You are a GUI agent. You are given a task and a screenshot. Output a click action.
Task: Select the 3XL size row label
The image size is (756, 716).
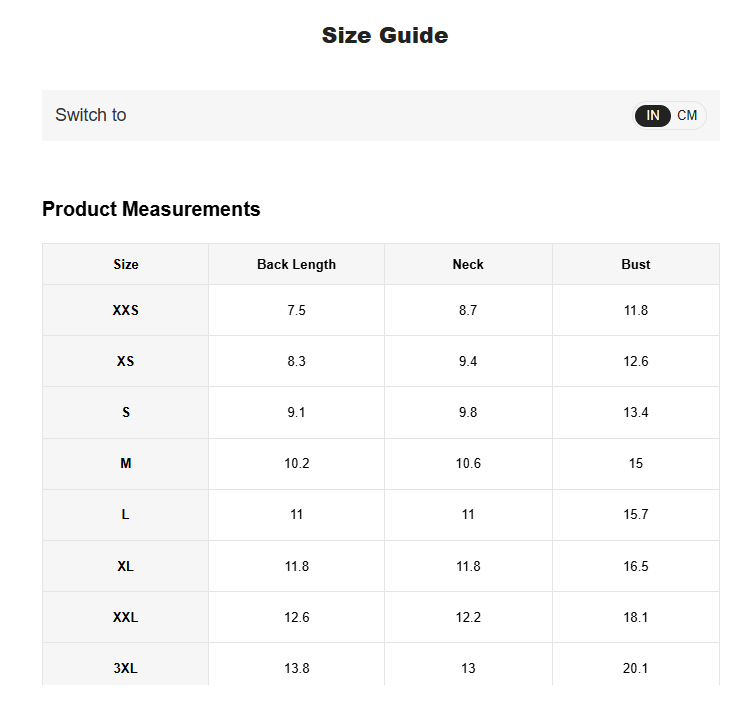tap(125, 668)
